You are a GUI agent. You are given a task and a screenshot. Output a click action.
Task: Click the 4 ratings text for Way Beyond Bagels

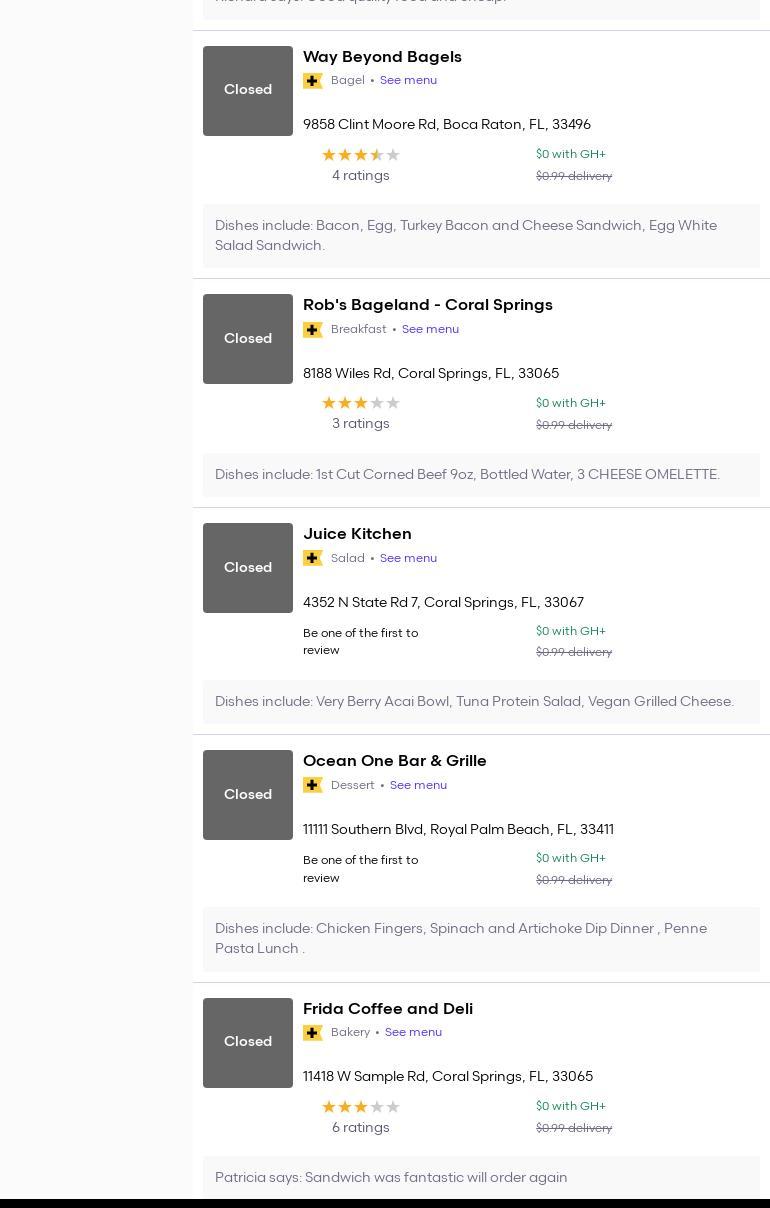pyautogui.click(x=360, y=176)
